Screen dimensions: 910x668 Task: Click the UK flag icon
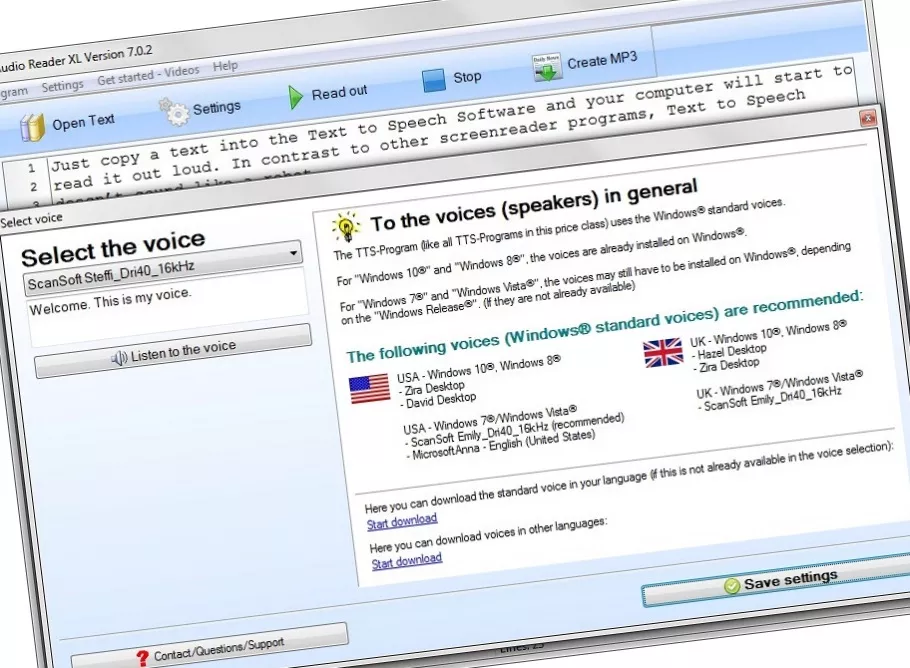(662, 352)
